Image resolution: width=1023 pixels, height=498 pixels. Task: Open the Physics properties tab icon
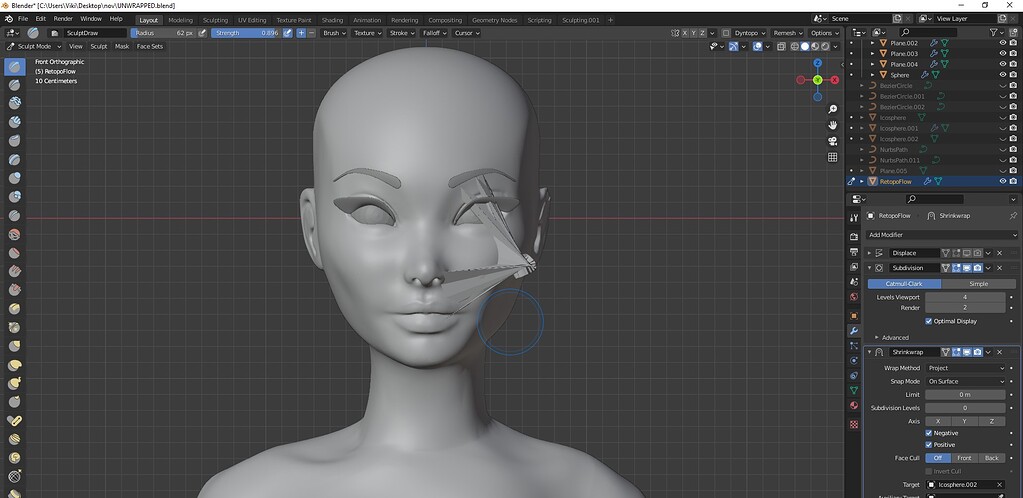[x=854, y=360]
